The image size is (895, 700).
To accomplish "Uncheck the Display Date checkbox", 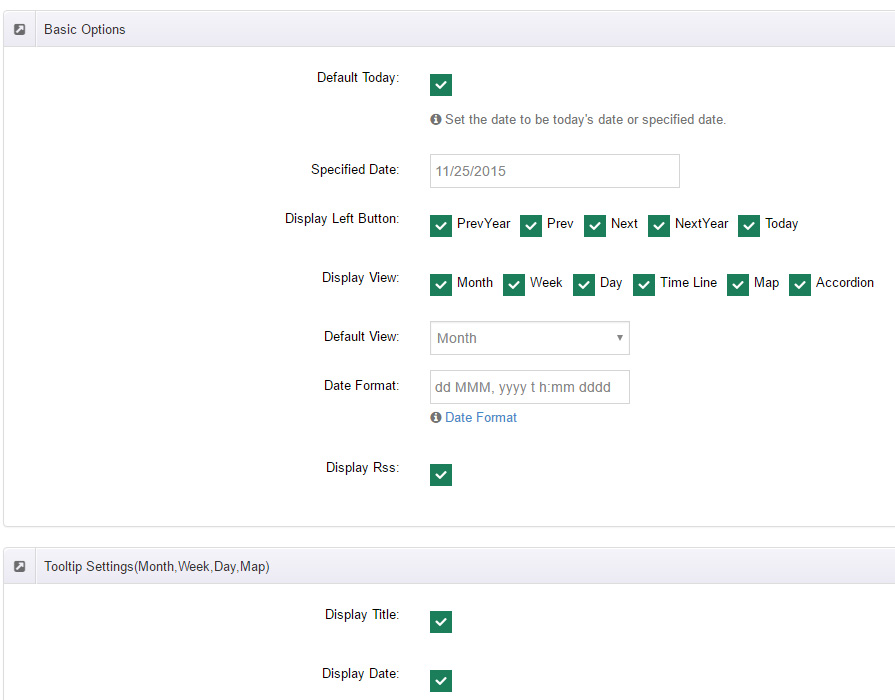I will pyautogui.click(x=441, y=681).
